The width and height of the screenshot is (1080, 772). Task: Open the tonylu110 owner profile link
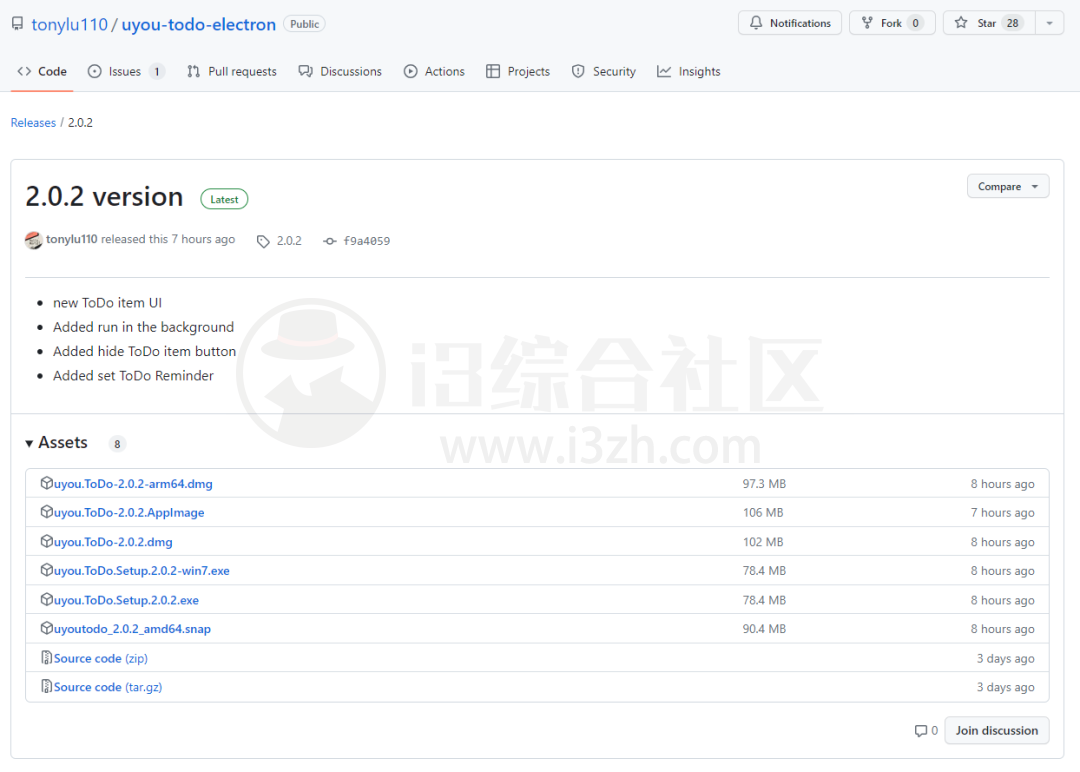click(70, 24)
